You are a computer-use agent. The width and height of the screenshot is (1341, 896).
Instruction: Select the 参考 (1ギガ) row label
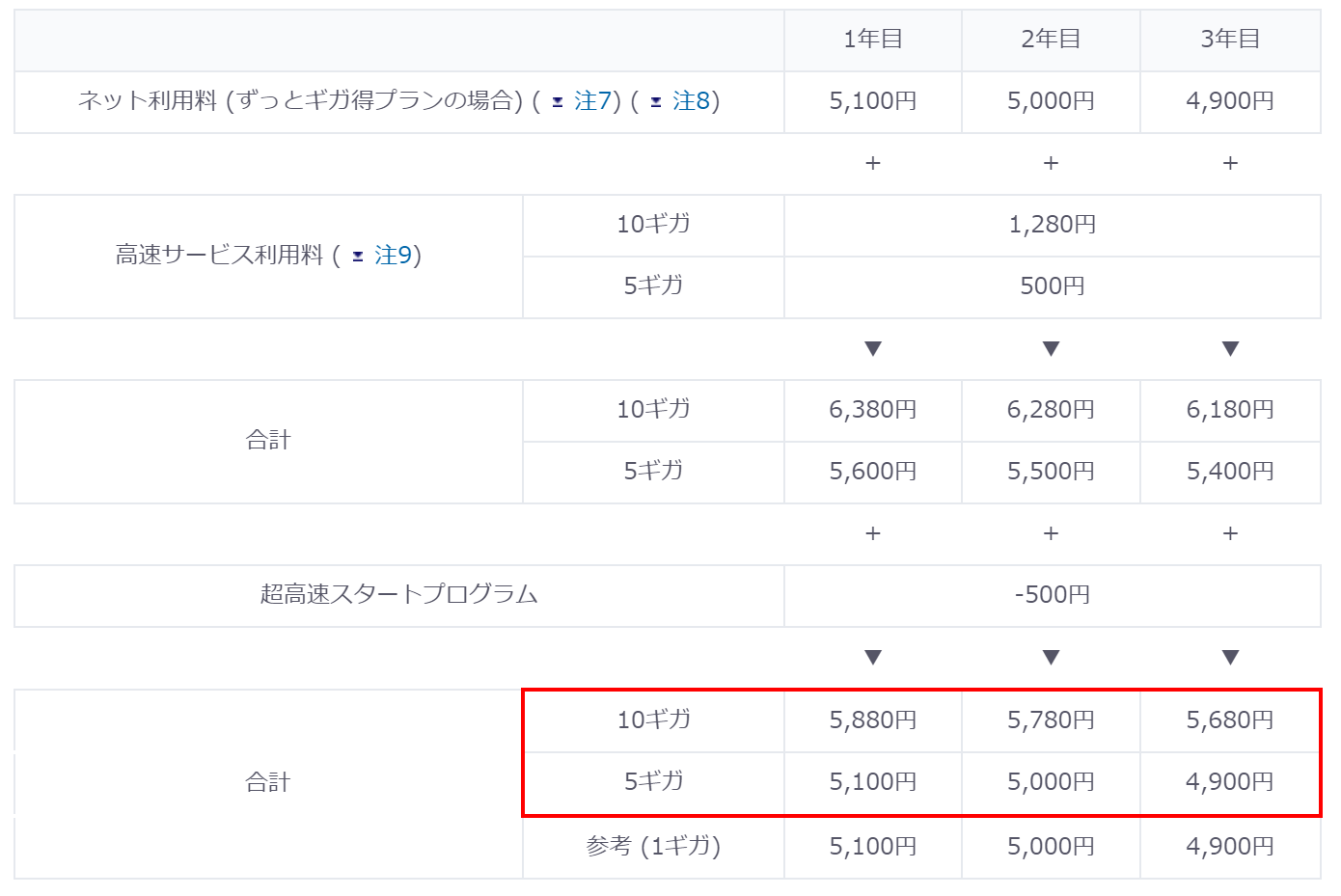[x=653, y=847]
